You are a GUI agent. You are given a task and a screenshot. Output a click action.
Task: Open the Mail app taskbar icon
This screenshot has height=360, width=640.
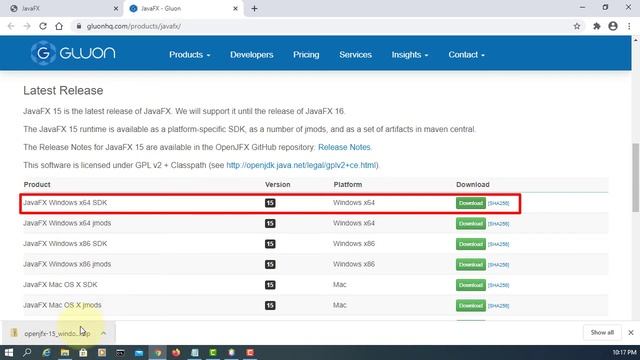coord(139,352)
